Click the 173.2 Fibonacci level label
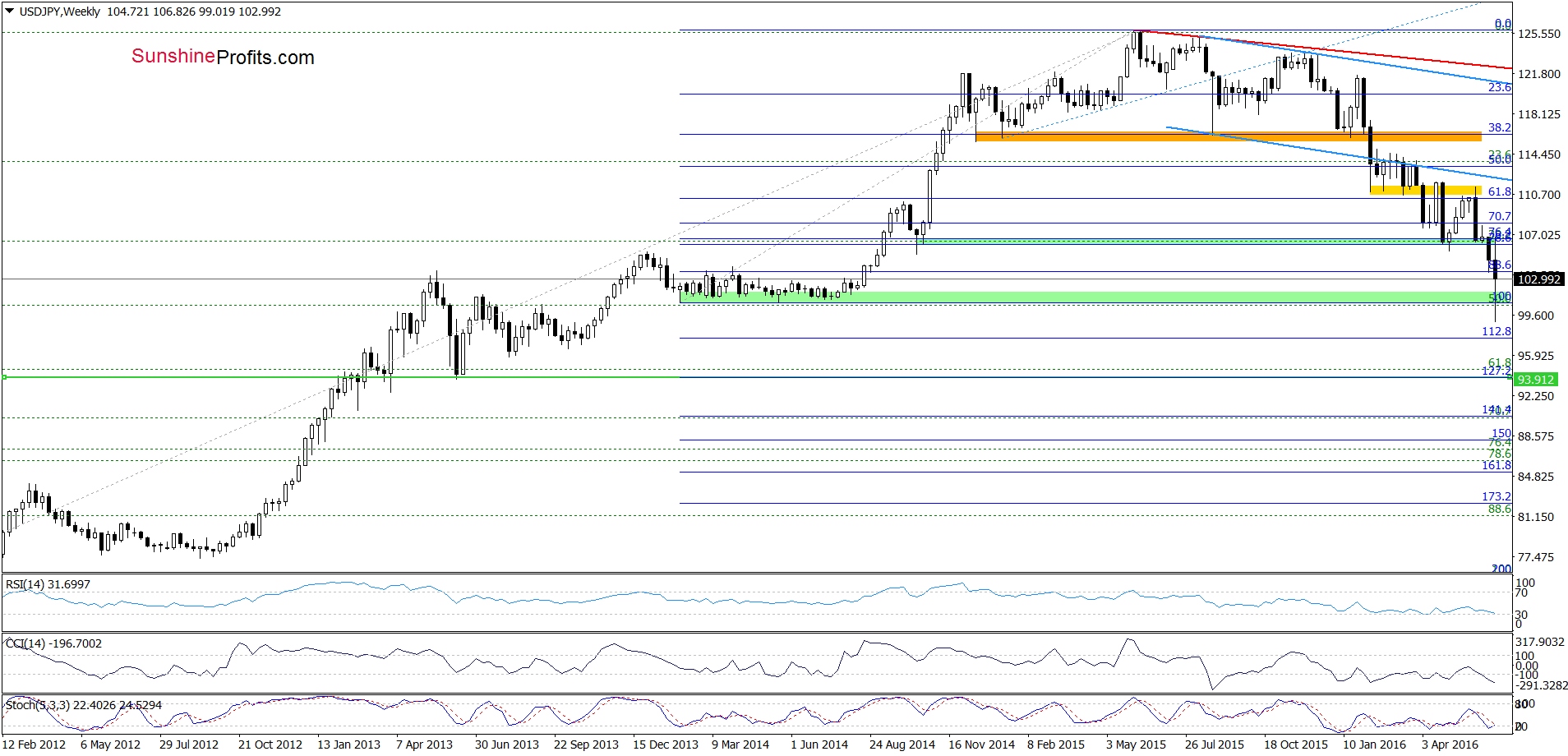The height and width of the screenshot is (756, 1568). [x=1496, y=496]
